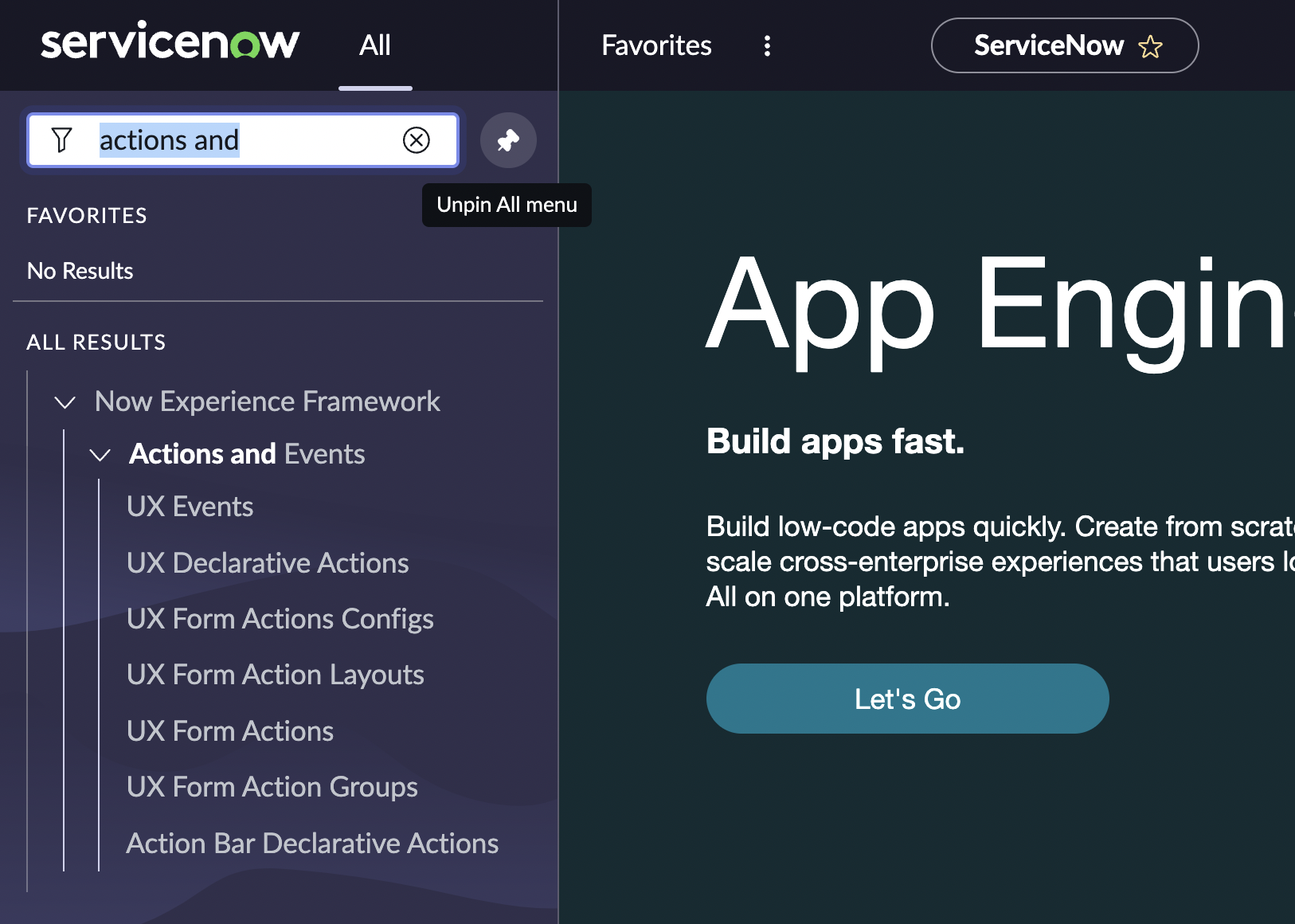Viewport: 1295px width, 924px height.
Task: Open the UX Form Actions link
Action: click(230, 731)
